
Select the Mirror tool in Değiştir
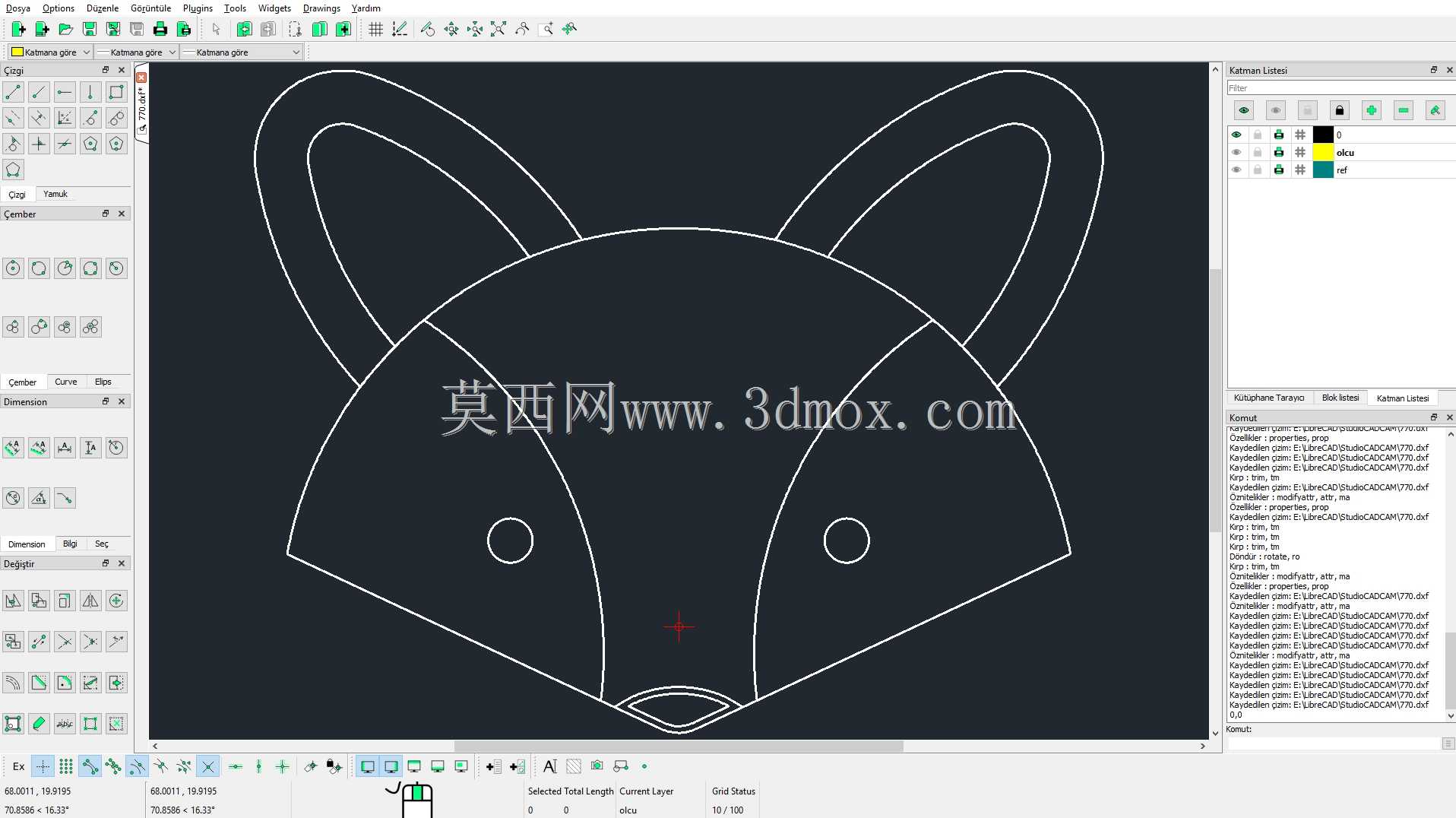point(90,601)
